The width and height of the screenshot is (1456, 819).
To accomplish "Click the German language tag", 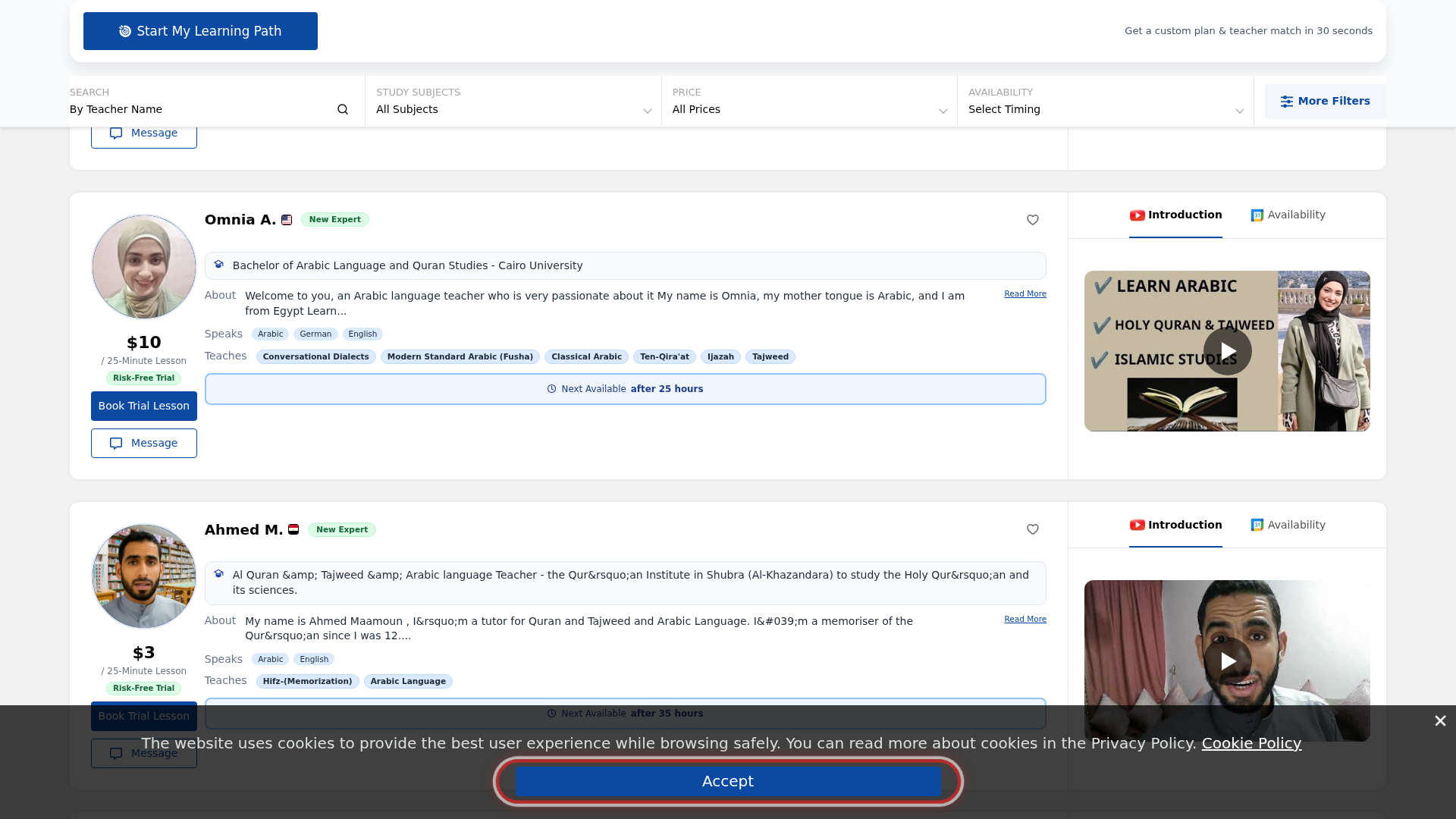I will tap(315, 334).
